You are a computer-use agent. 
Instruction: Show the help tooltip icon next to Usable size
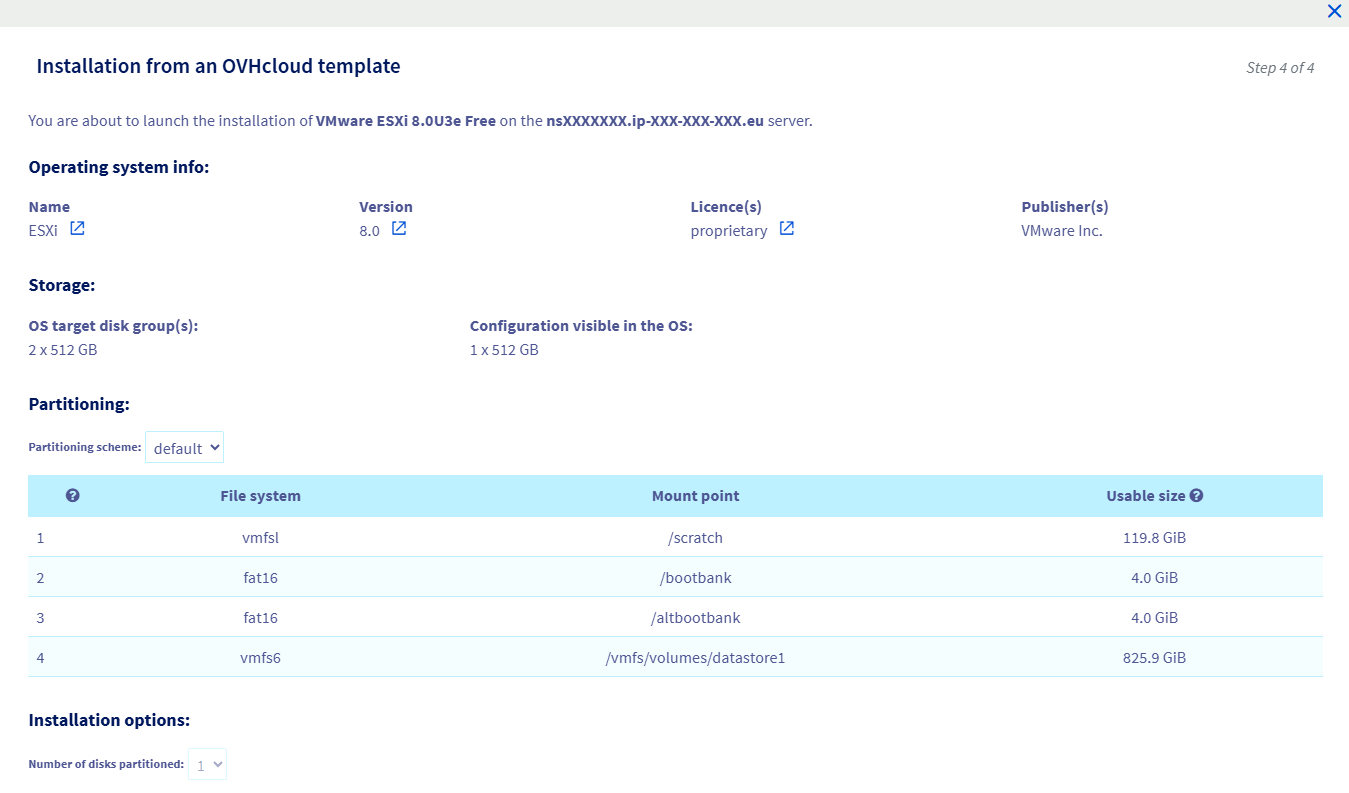coord(1196,496)
